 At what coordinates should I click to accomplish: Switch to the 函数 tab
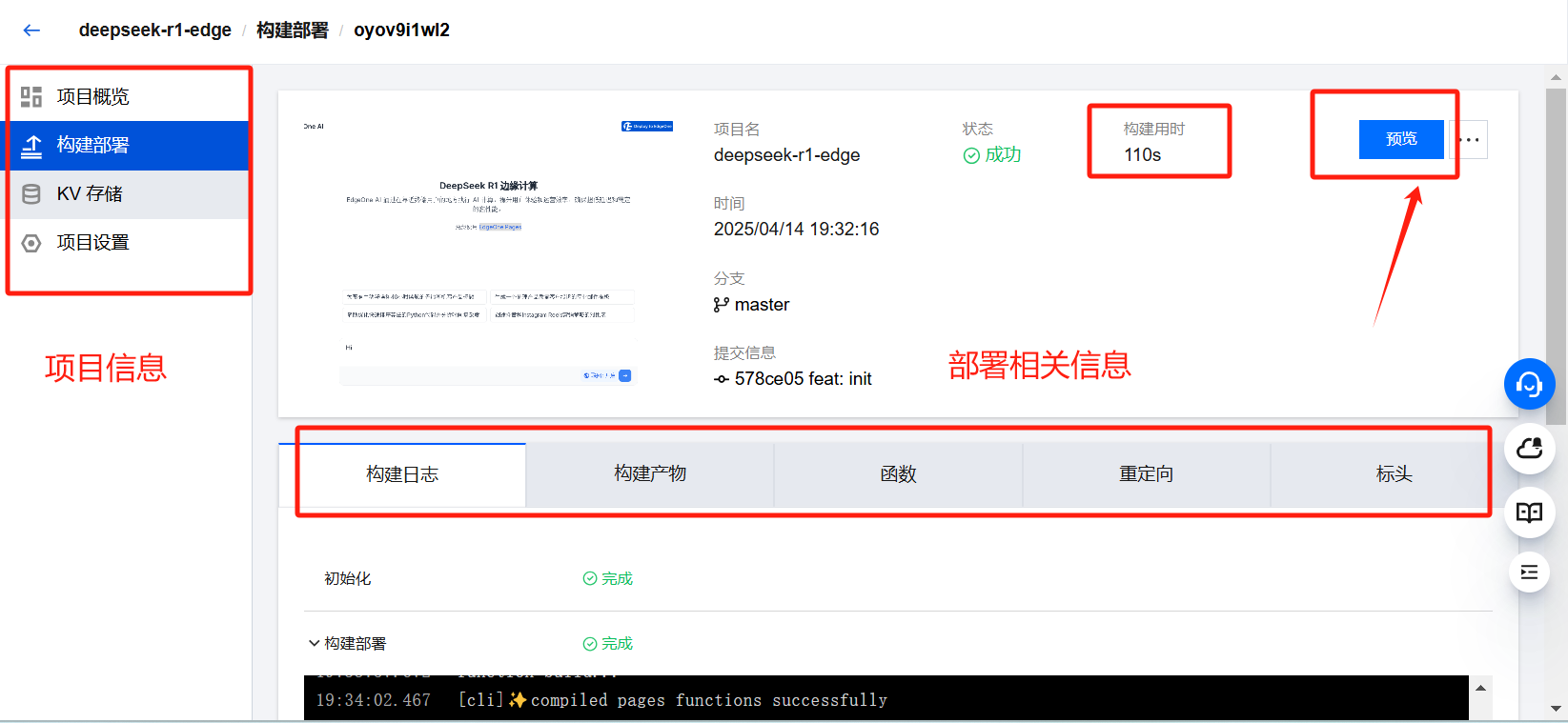[898, 474]
